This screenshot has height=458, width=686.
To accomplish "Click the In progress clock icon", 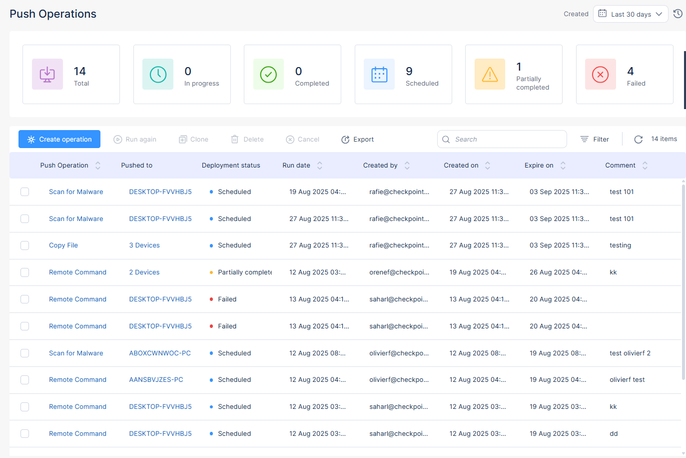I will click(x=158, y=74).
